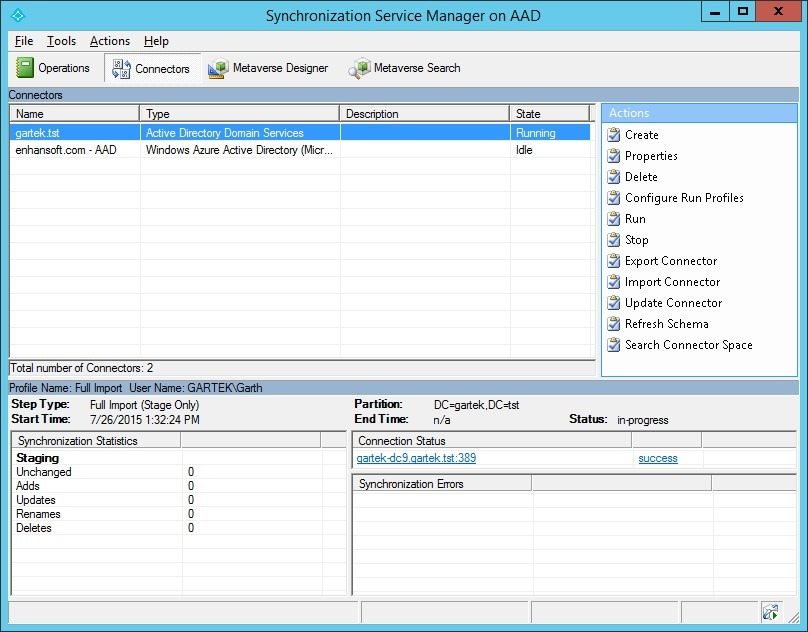Choose Import Connector action
Screen dimensions: 808x632
[x=672, y=282]
